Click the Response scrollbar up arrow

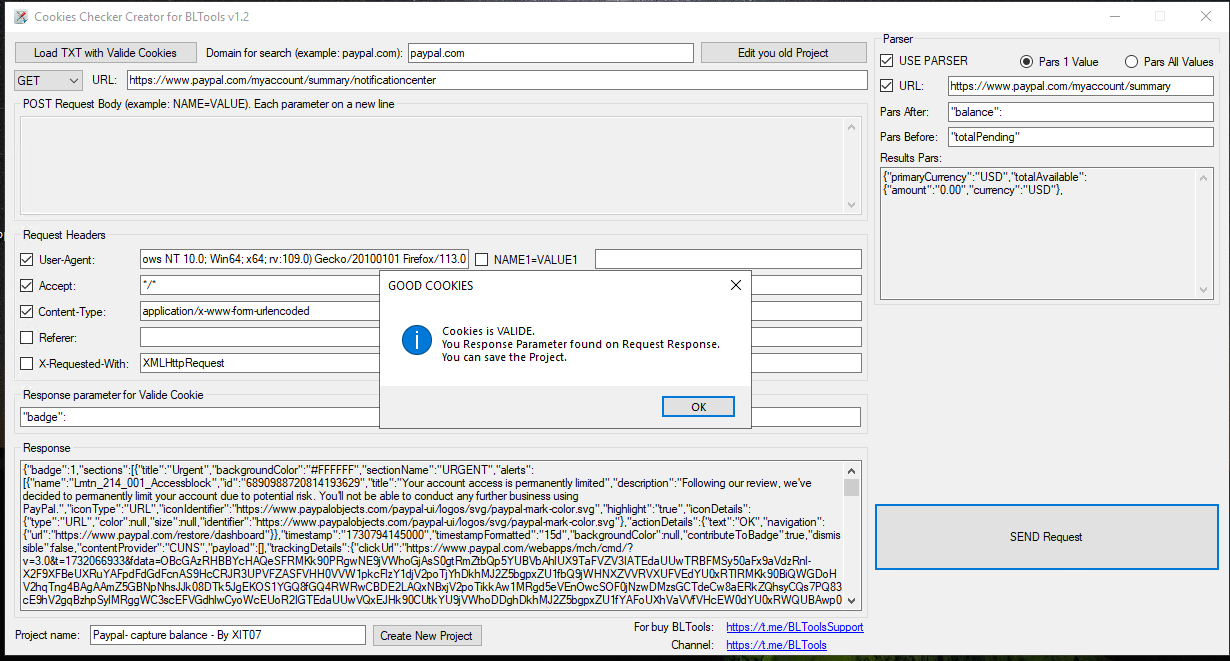coord(852,470)
